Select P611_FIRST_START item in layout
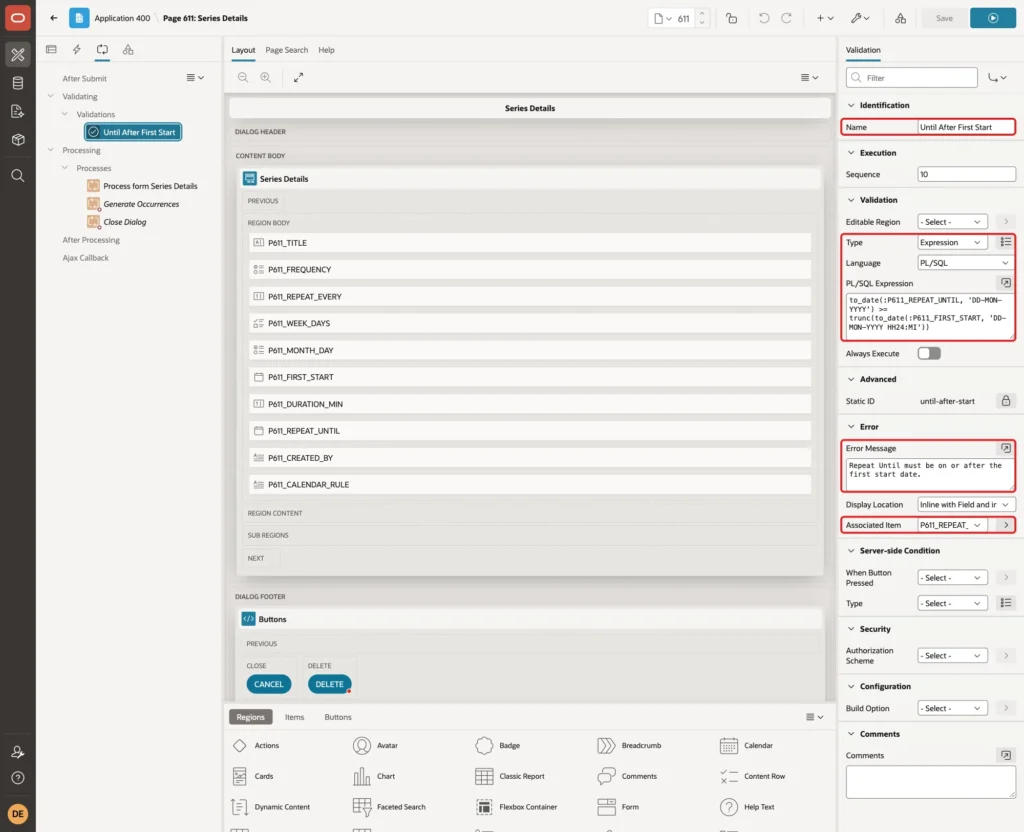The image size is (1024, 832). pyautogui.click(x=530, y=377)
